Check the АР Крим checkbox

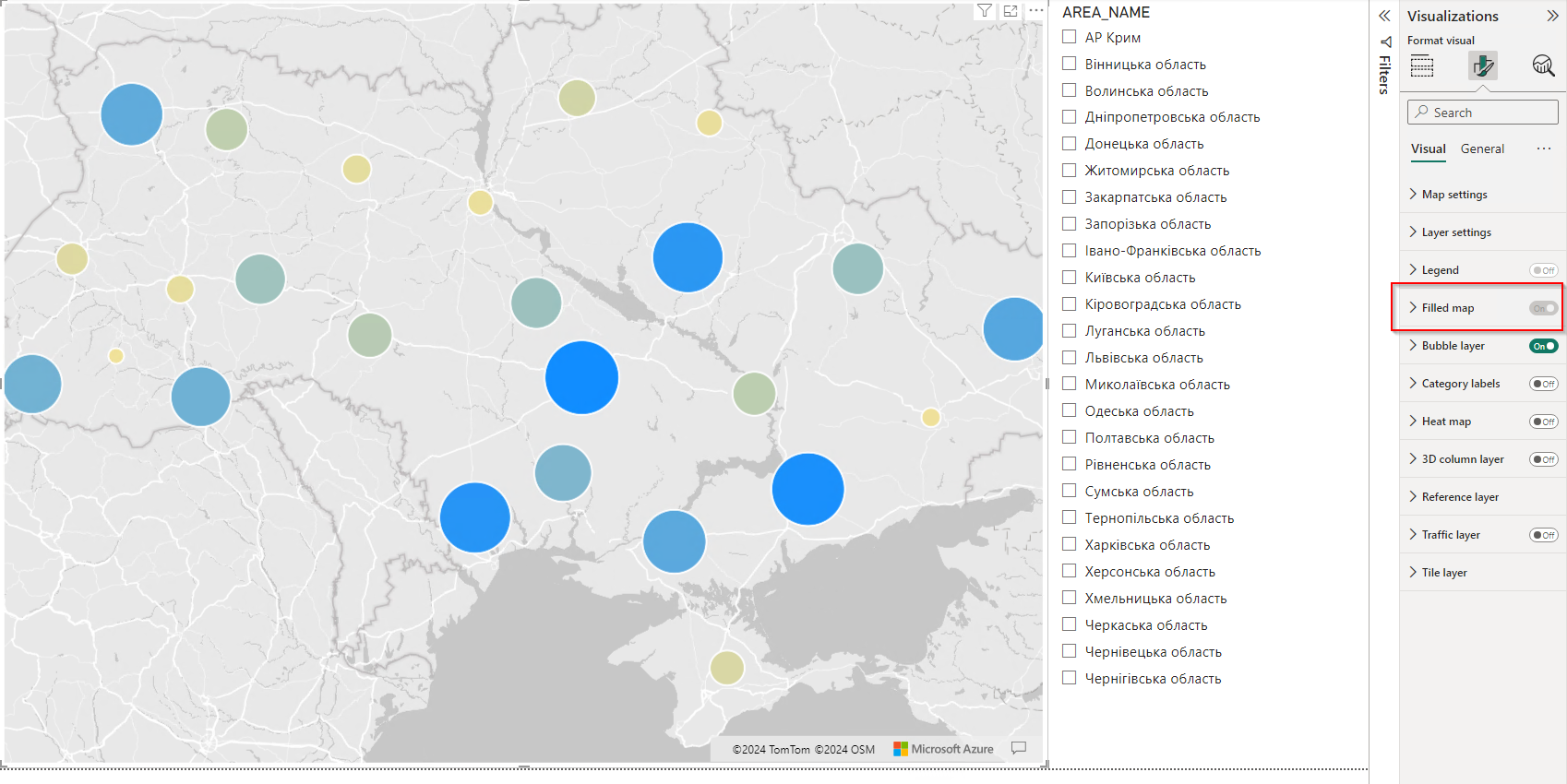click(x=1069, y=37)
